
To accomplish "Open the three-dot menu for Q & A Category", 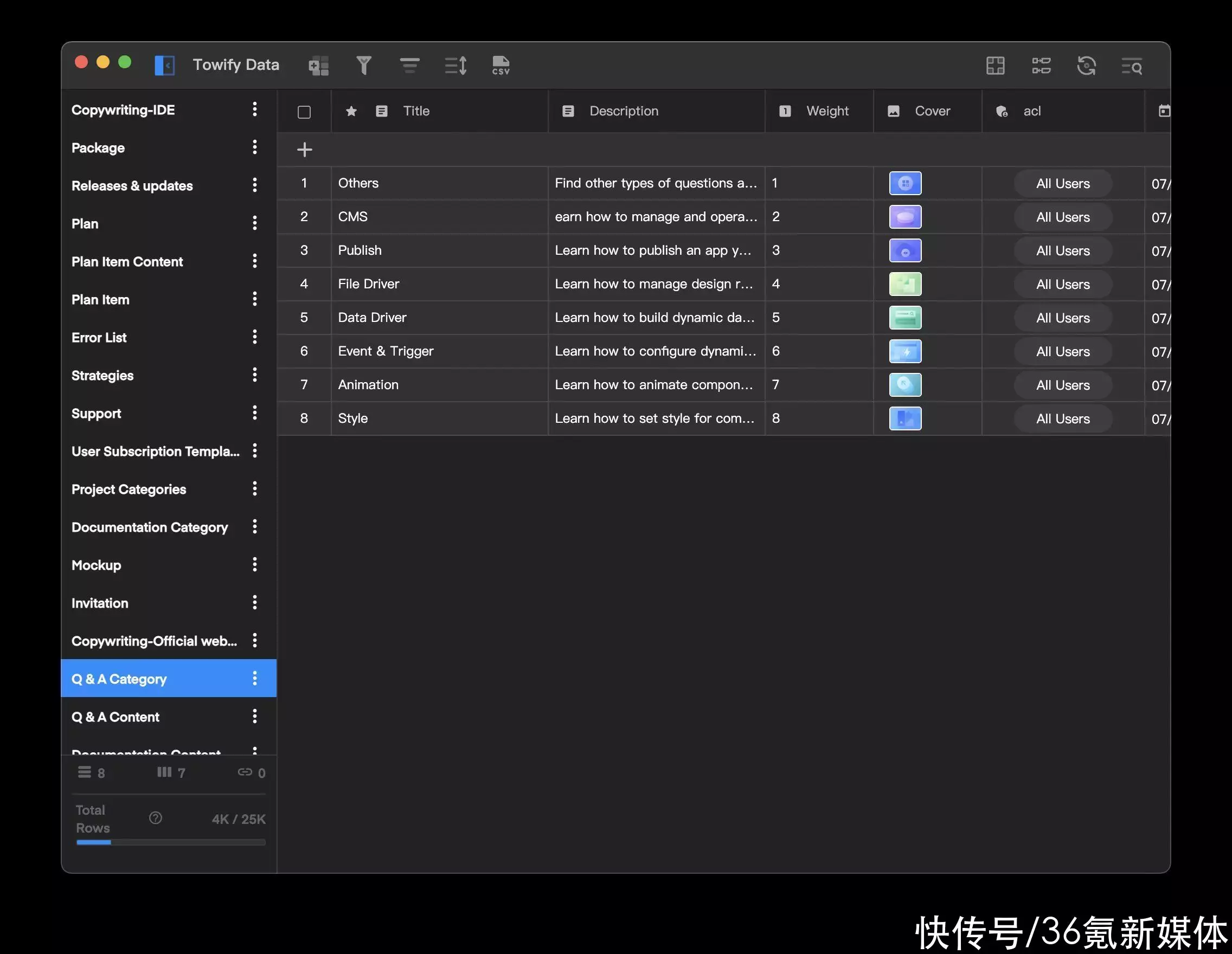I will point(255,678).
